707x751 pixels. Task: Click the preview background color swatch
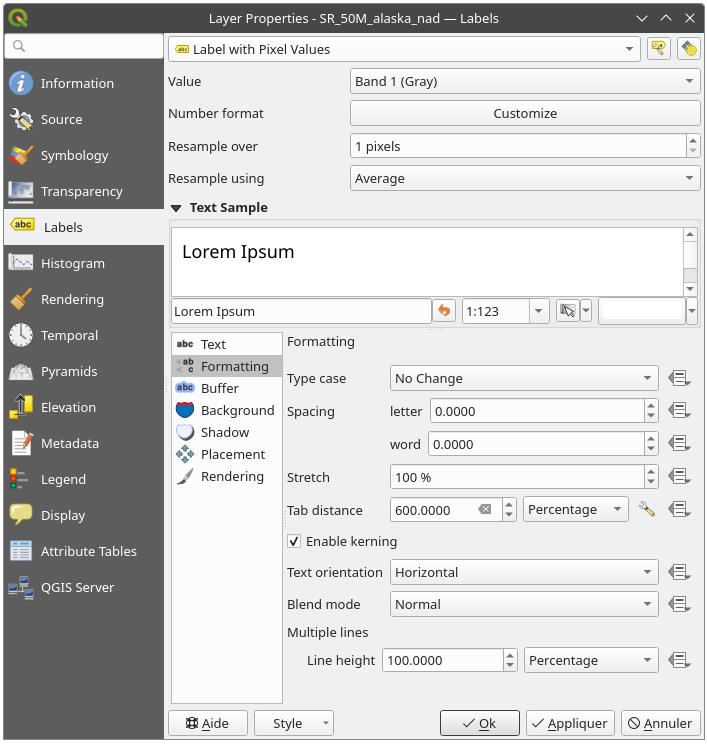(641, 311)
